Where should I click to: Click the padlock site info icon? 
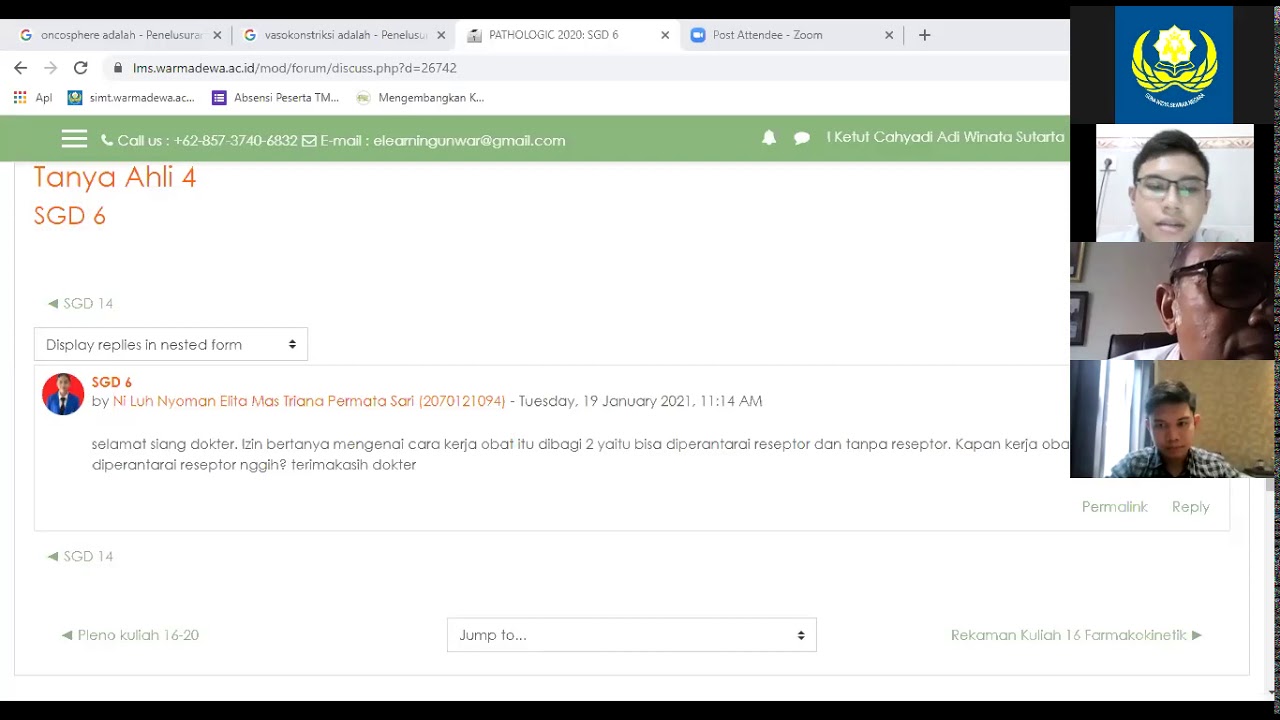[118, 68]
